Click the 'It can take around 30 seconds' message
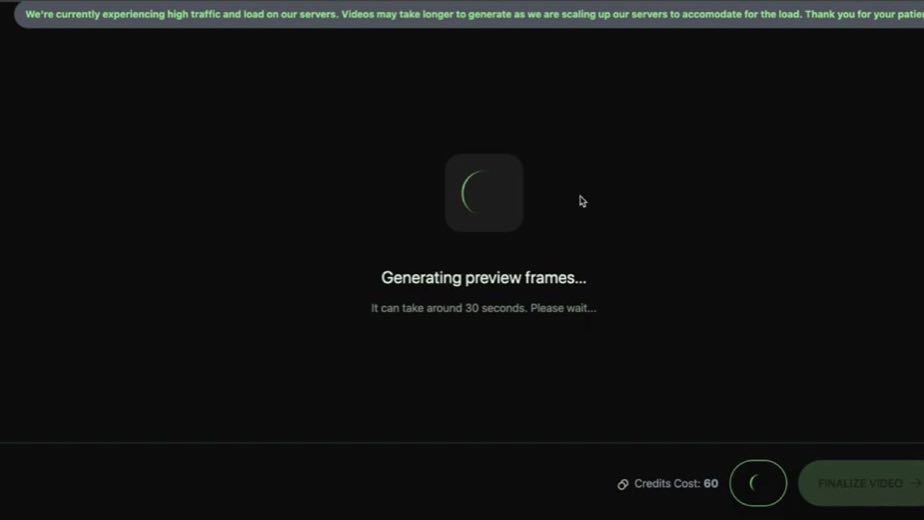Image resolution: width=924 pixels, height=520 pixels. click(483, 308)
